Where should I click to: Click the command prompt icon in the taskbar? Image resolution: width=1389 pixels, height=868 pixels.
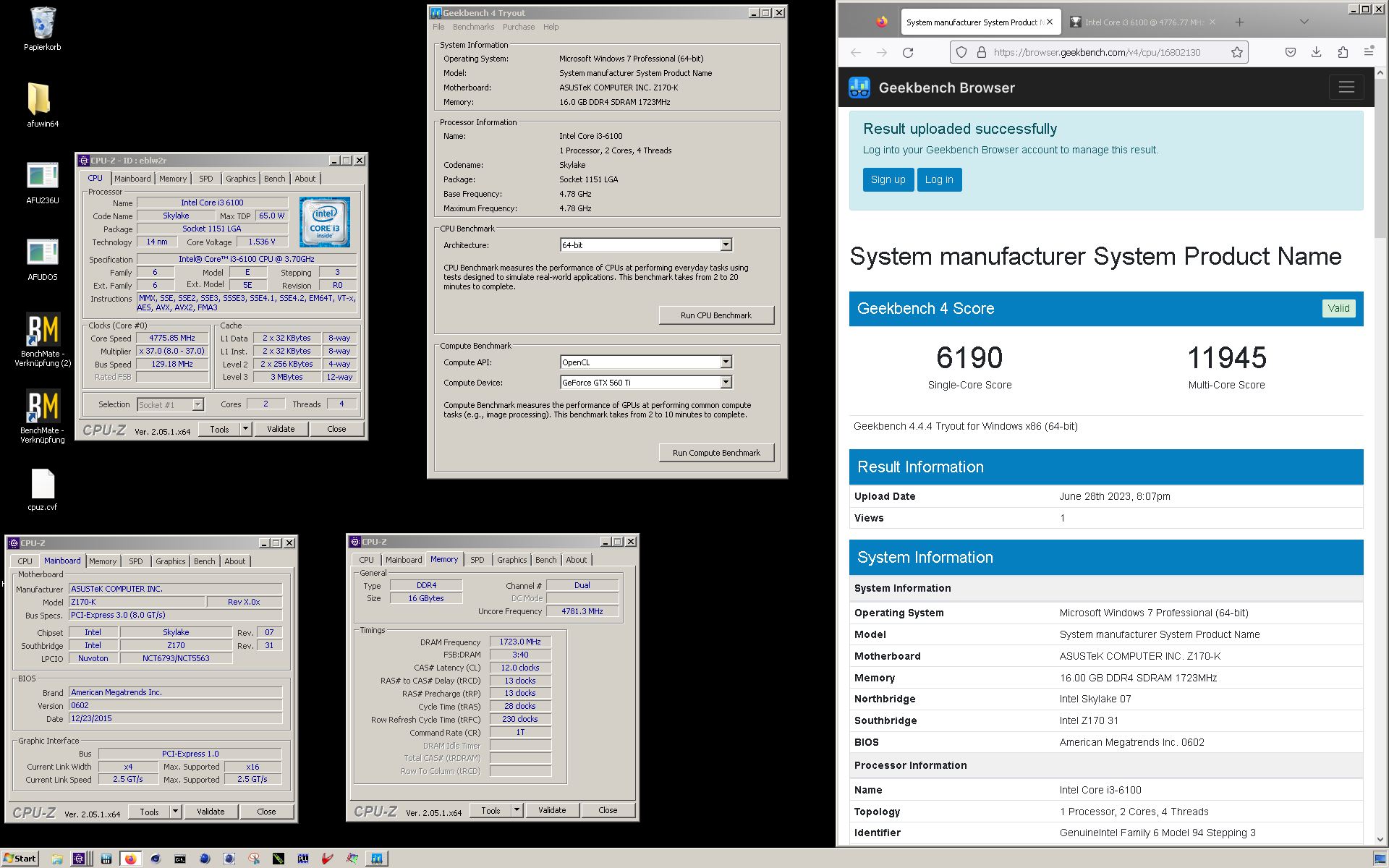179,859
